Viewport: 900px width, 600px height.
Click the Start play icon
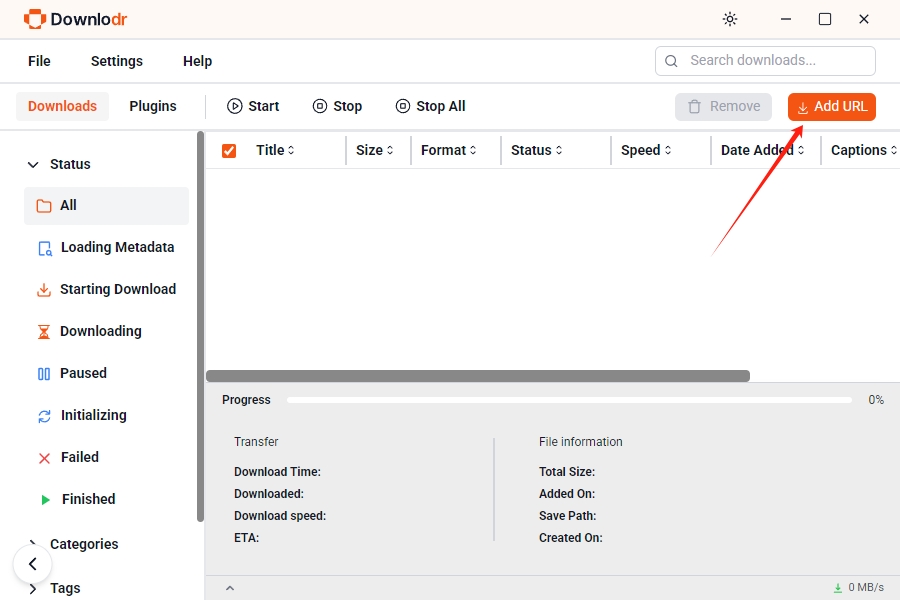234,106
